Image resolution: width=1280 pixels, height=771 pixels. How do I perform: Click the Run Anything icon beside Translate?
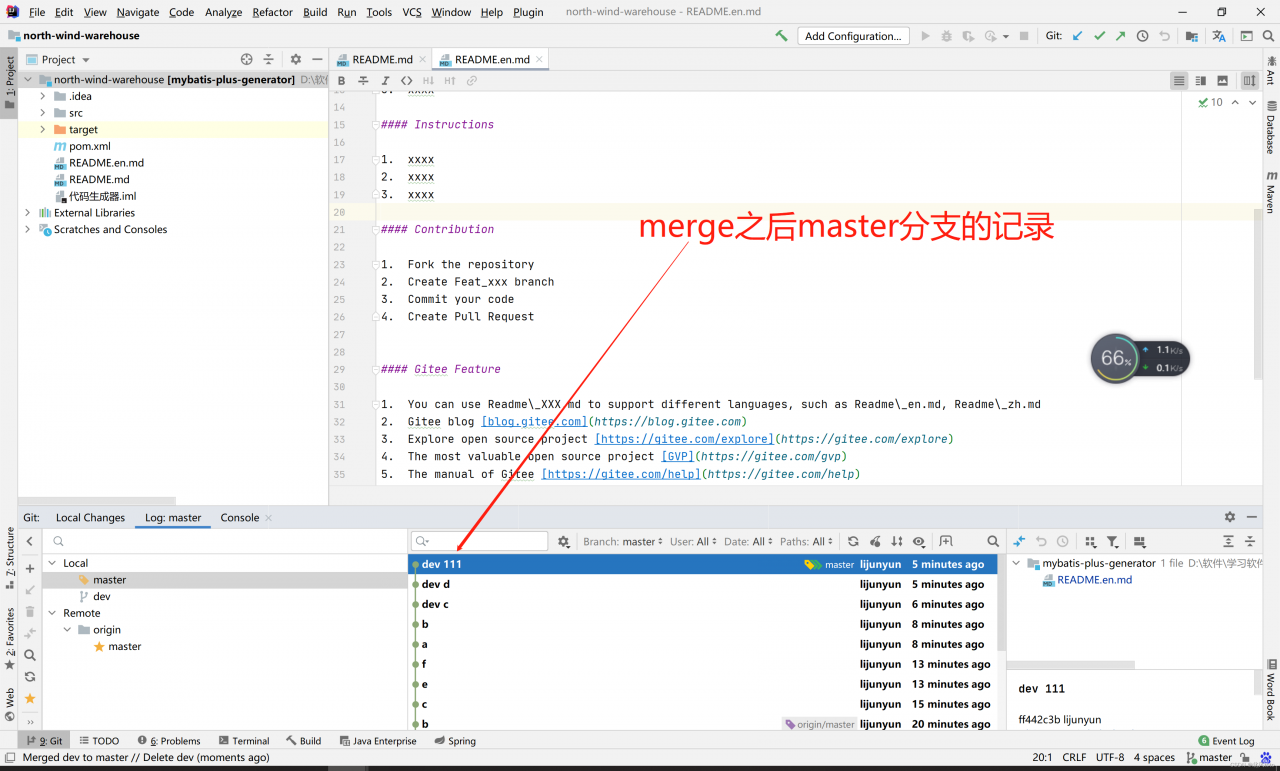[1246, 36]
